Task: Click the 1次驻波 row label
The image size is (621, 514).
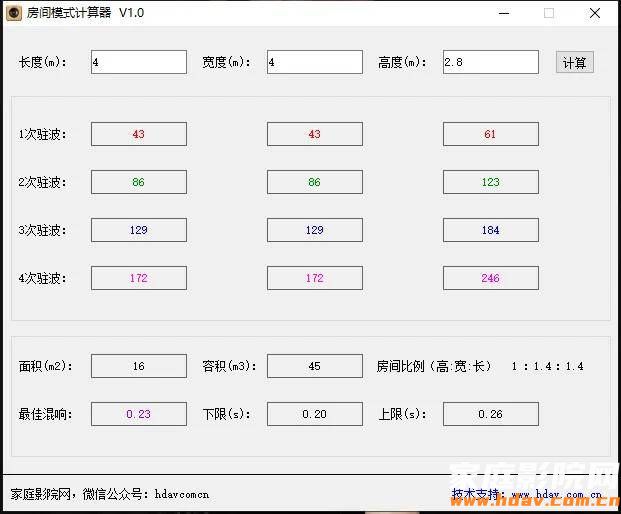Action: point(42,135)
